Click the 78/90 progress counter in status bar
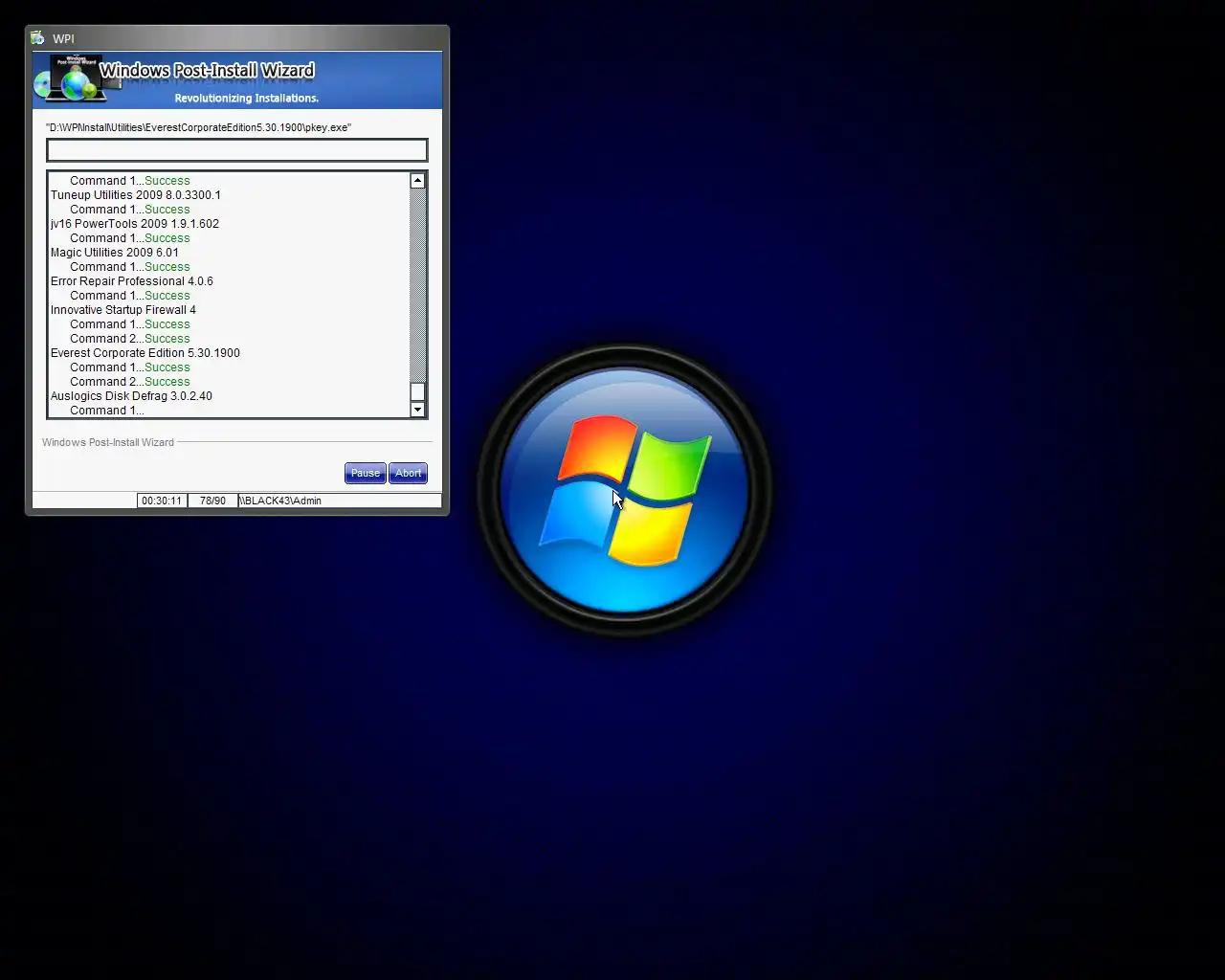 pos(212,501)
